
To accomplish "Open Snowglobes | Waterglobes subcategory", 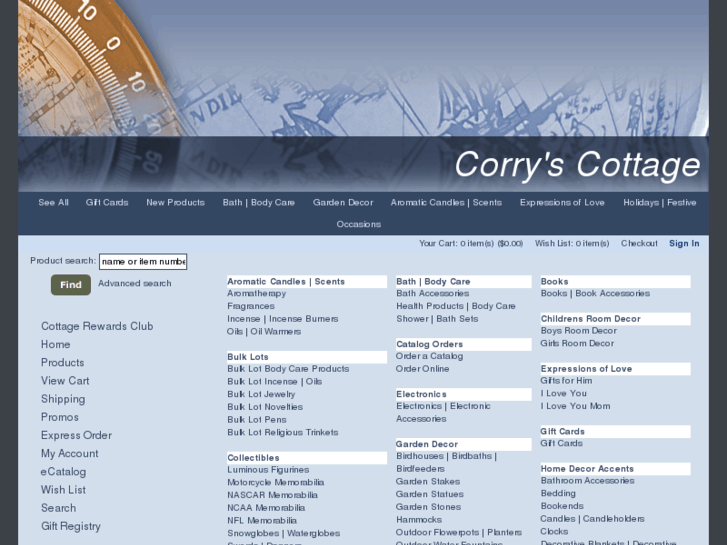I will click(284, 533).
